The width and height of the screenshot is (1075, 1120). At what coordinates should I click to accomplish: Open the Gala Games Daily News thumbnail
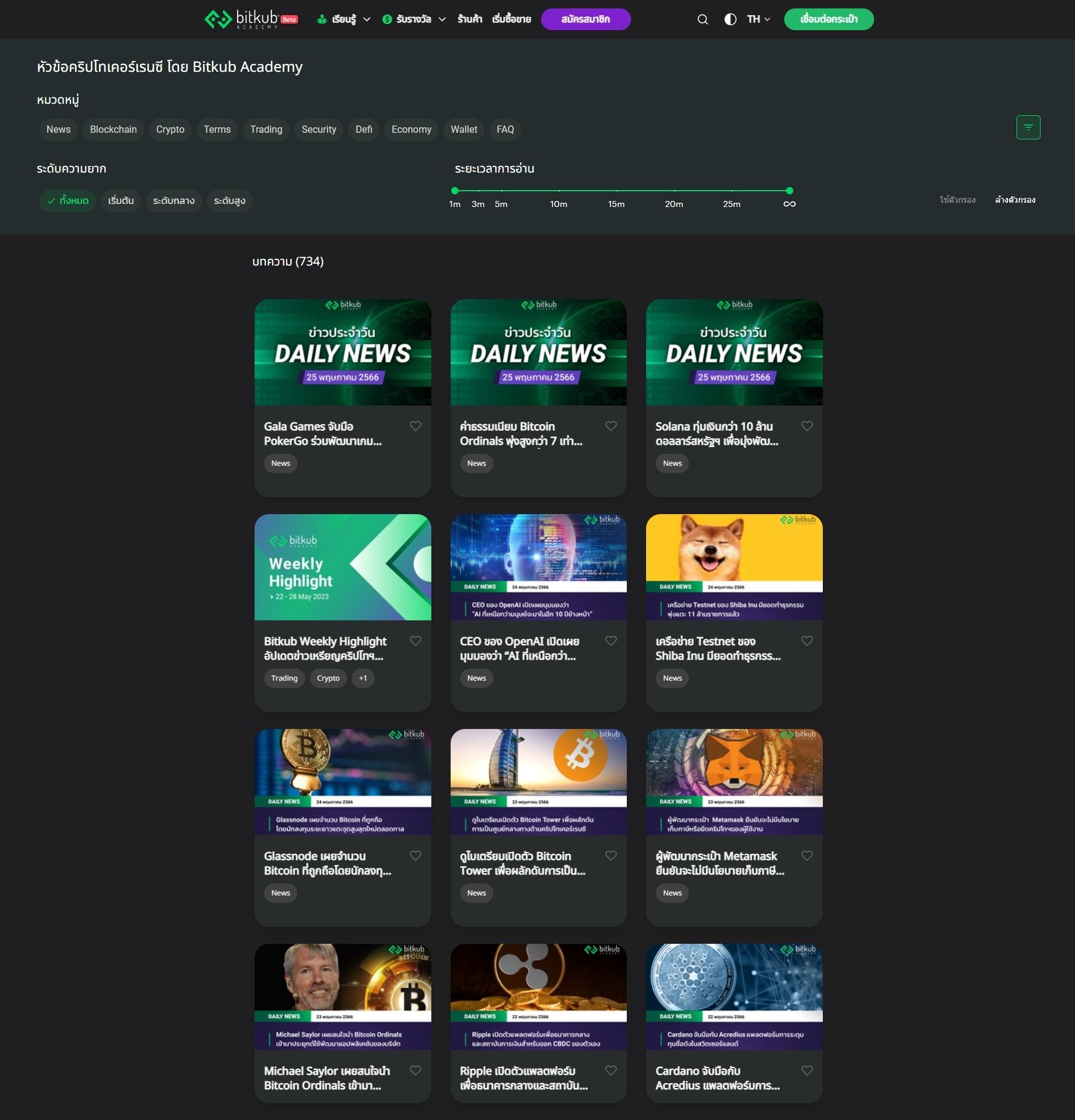tap(343, 352)
